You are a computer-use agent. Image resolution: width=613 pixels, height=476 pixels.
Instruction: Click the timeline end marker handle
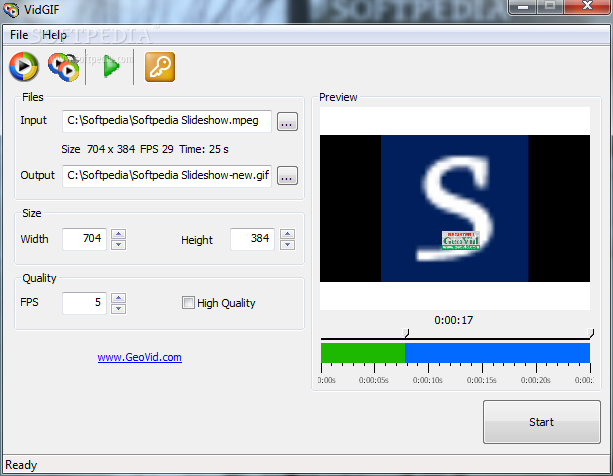(591, 333)
